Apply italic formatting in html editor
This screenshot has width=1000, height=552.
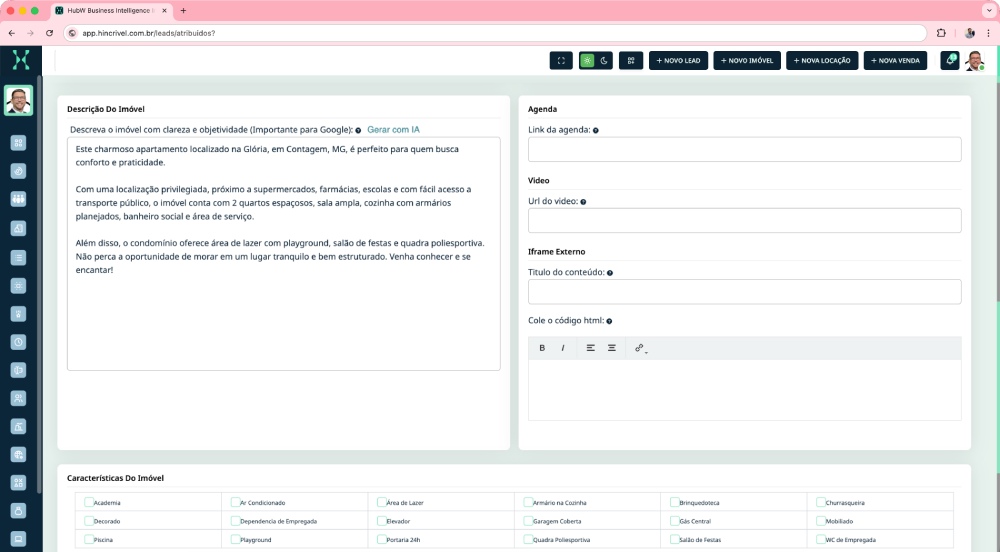tap(563, 348)
